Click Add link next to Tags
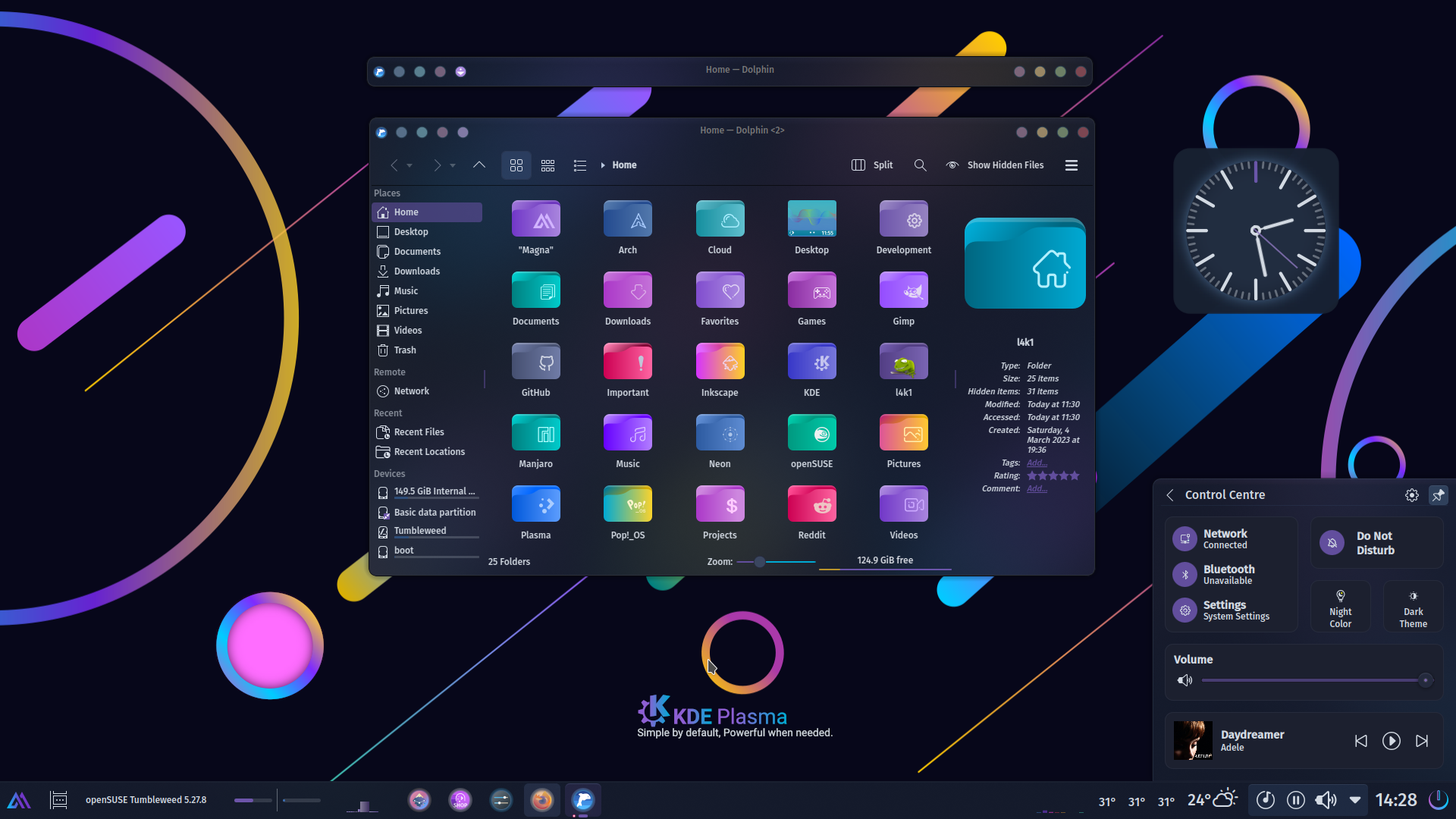This screenshot has width=1456, height=819. 1037,463
